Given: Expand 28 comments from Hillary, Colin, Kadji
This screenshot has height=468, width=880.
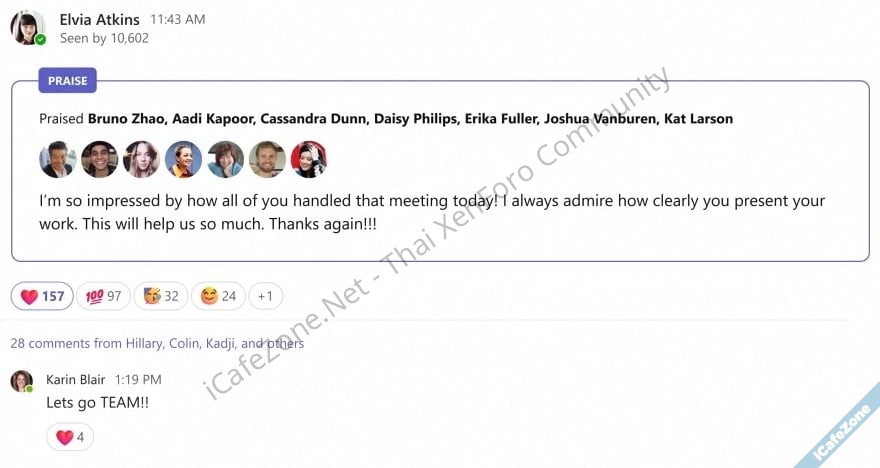Looking at the screenshot, I should click(157, 343).
